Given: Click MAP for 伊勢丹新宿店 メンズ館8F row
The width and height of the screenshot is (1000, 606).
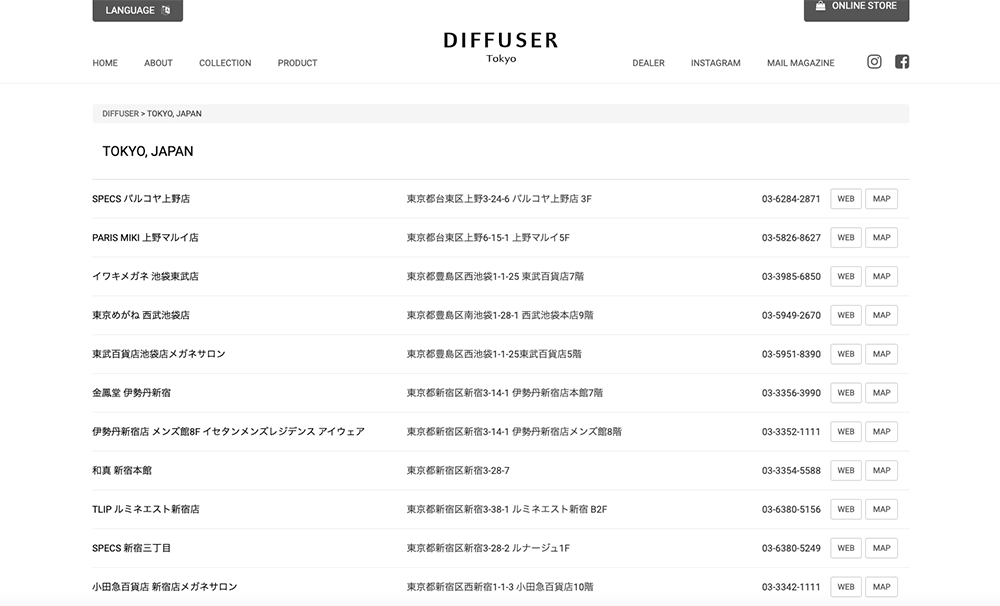Looking at the screenshot, I should (x=881, y=432).
